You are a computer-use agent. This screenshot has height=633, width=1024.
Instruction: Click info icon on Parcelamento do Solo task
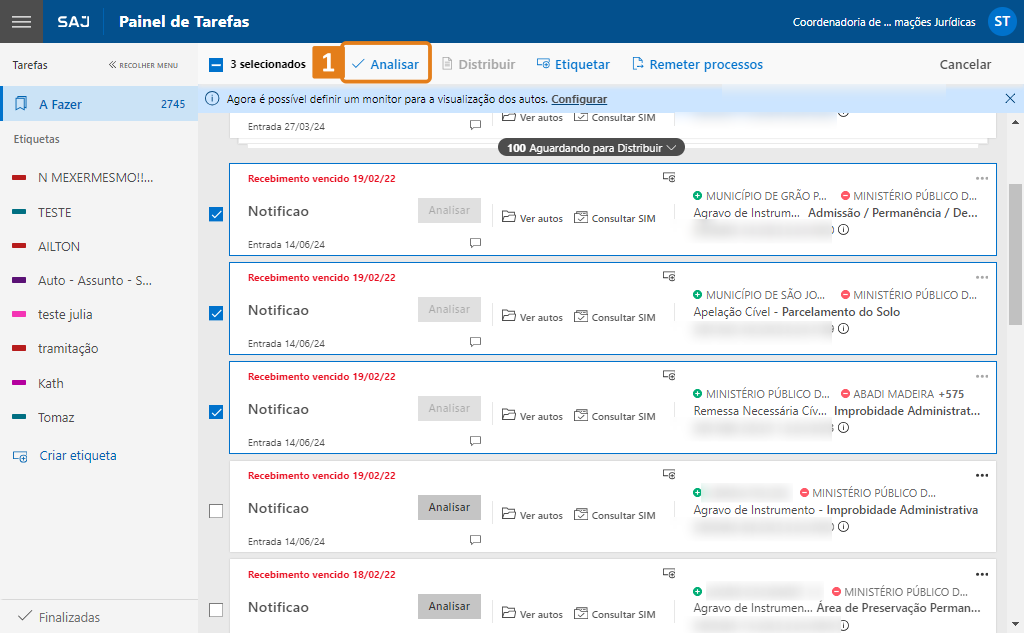pyautogui.click(x=843, y=328)
